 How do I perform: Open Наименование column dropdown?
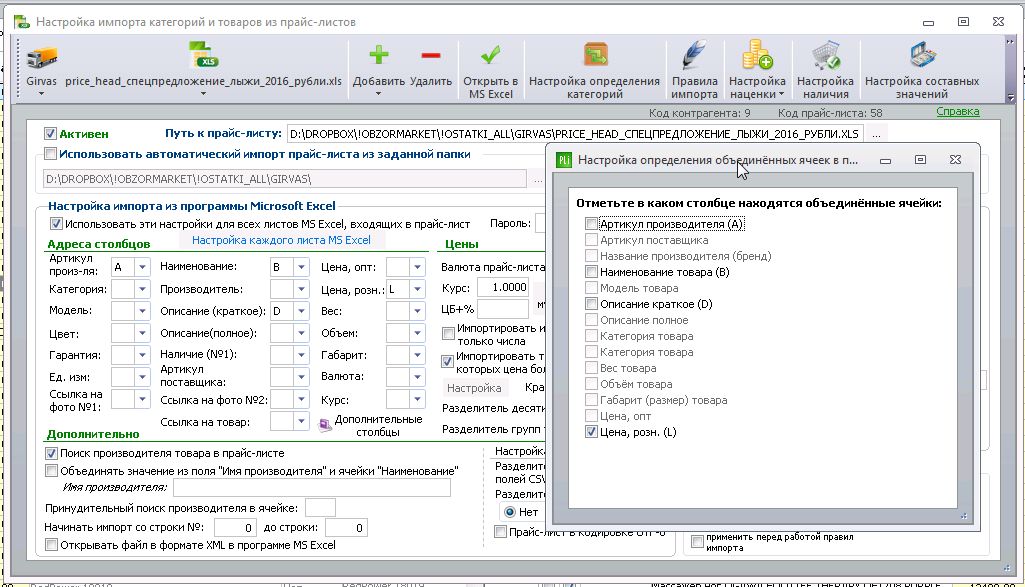(301, 267)
